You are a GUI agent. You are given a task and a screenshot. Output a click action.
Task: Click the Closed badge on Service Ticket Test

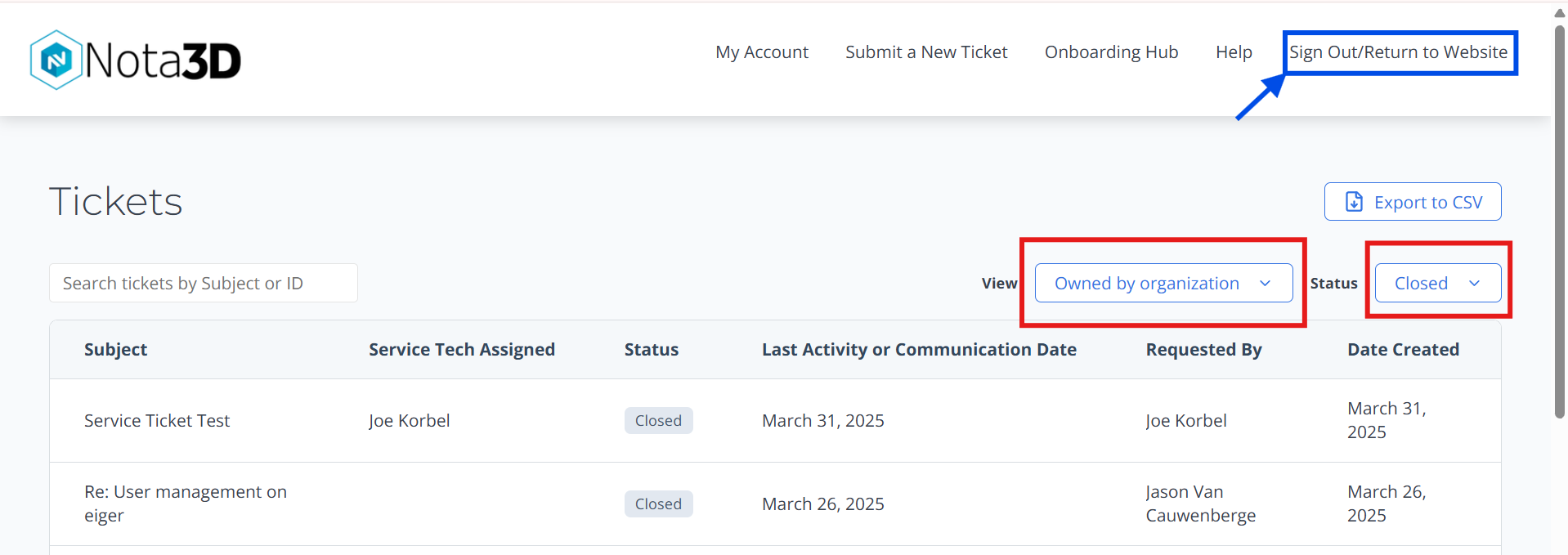(658, 420)
